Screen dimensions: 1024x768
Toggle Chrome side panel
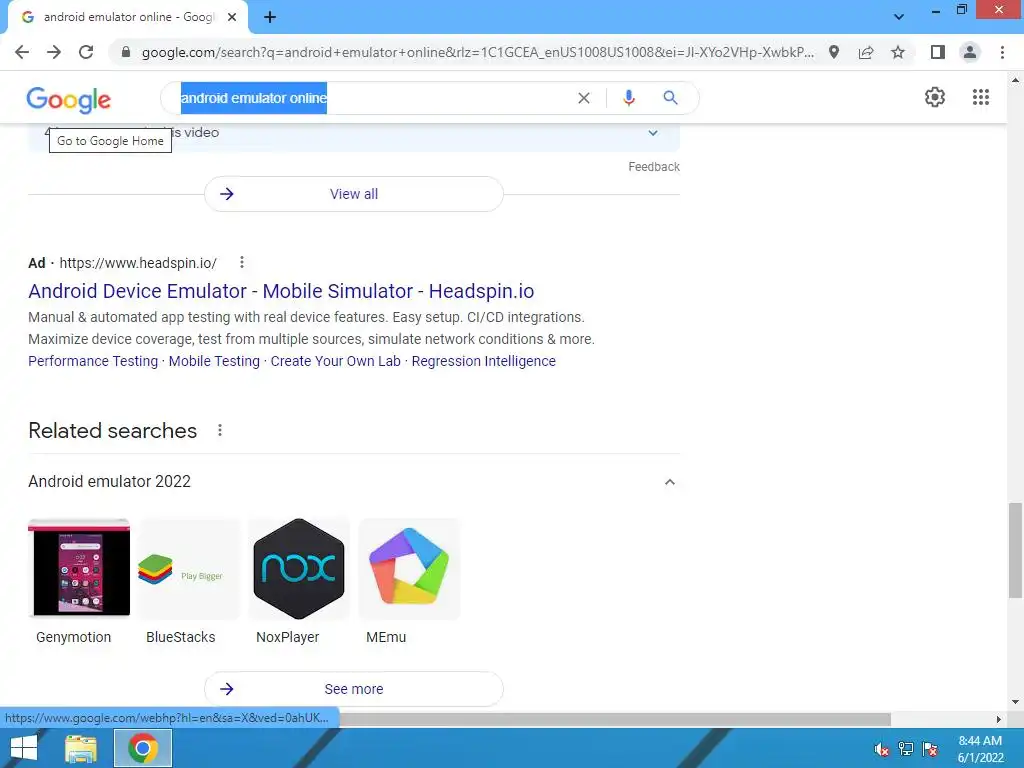click(938, 52)
